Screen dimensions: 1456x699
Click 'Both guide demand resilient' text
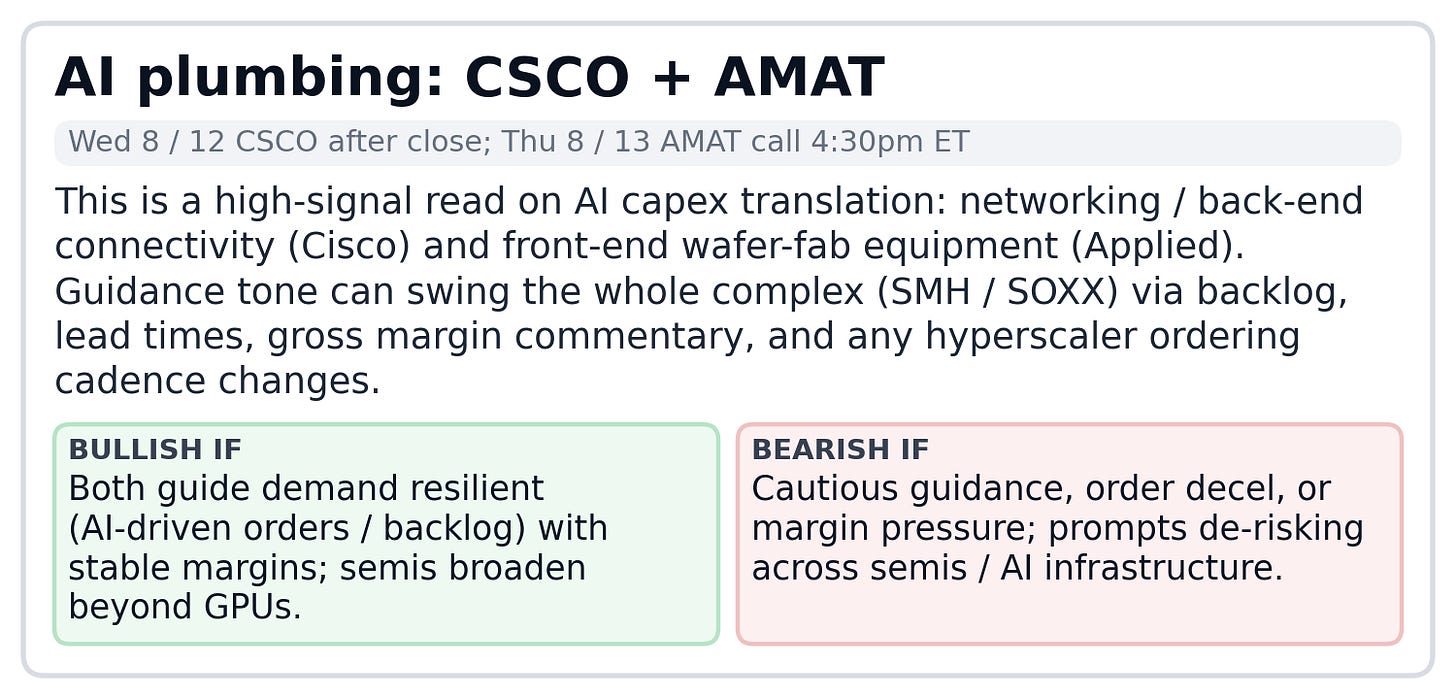click(x=306, y=489)
